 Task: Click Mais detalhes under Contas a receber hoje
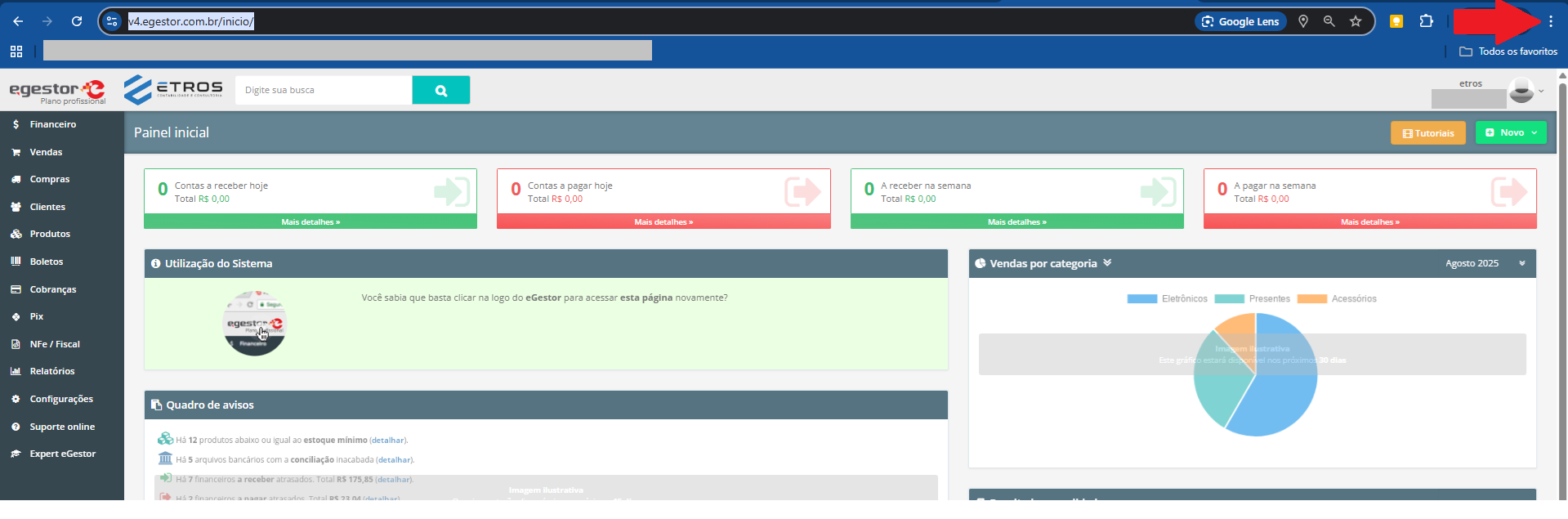(310, 221)
